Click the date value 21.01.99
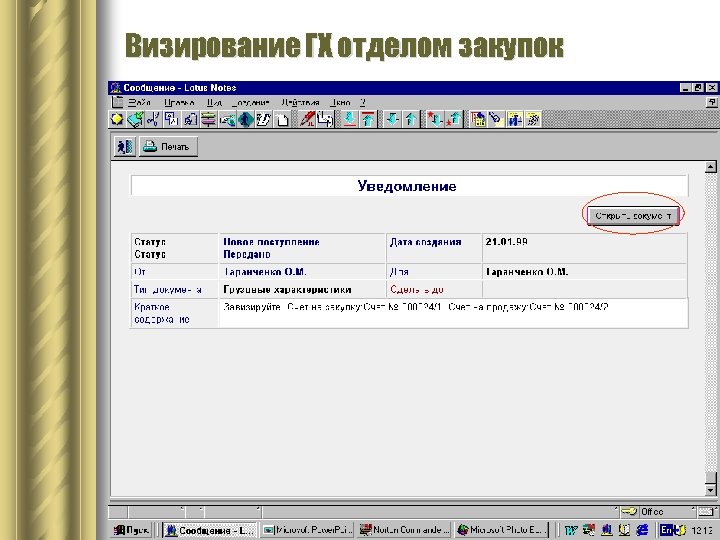 506,242
